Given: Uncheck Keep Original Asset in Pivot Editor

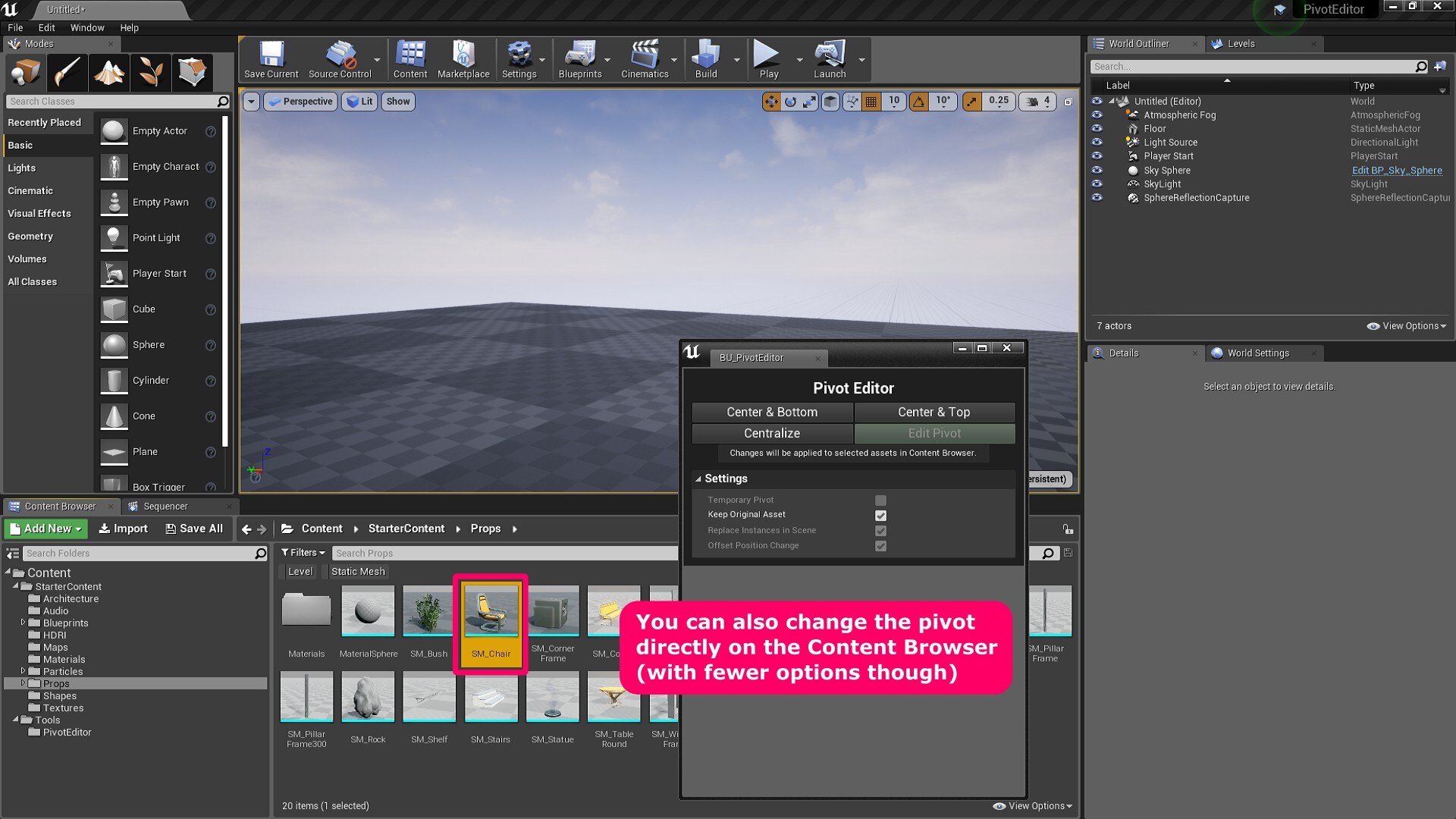Looking at the screenshot, I should (880, 515).
